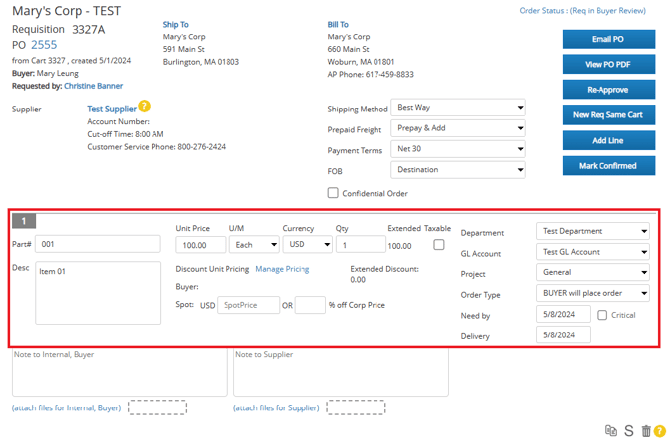Open the Shipping Method dropdown
Image resolution: width=670 pixels, height=440 pixels.
(459, 108)
